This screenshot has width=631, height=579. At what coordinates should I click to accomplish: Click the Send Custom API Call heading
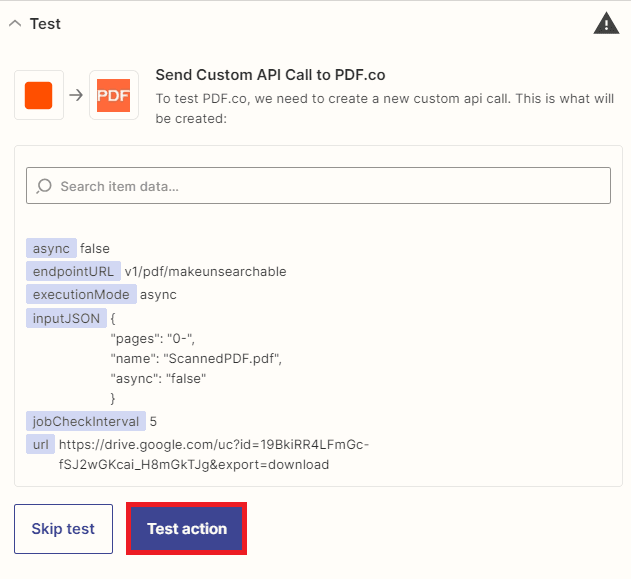click(270, 75)
